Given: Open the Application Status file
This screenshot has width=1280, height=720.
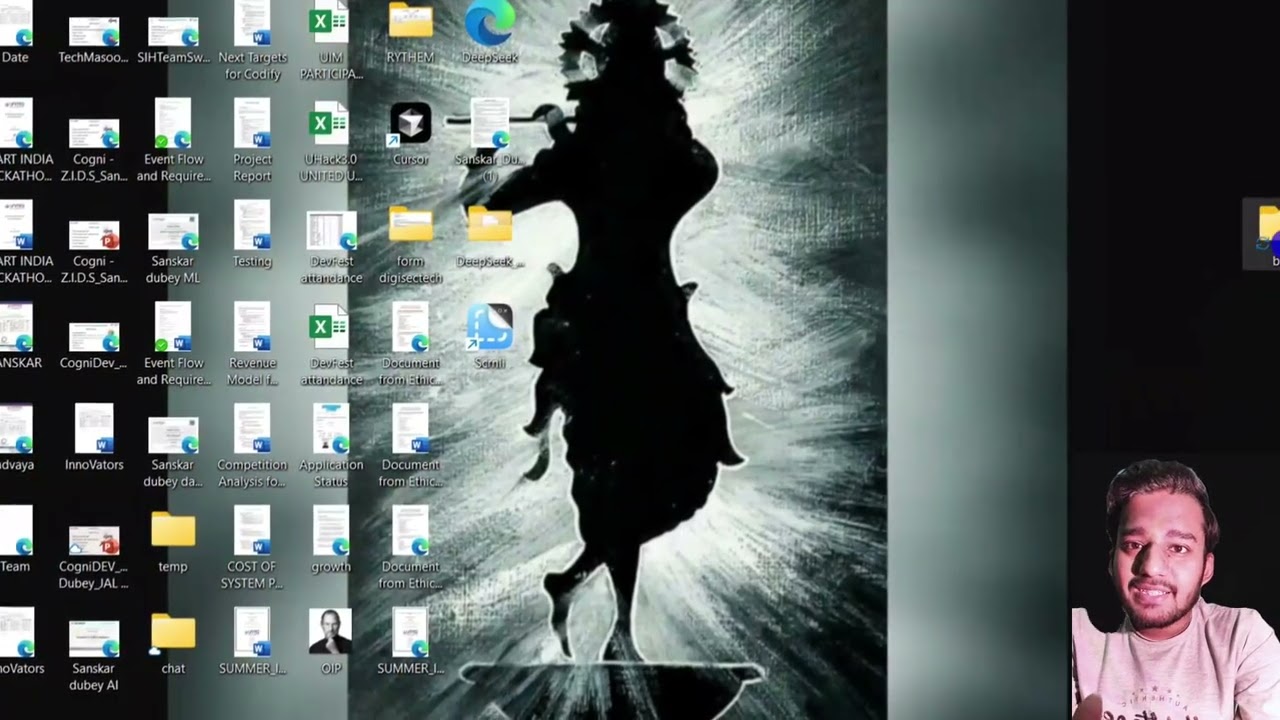Looking at the screenshot, I should click(331, 430).
